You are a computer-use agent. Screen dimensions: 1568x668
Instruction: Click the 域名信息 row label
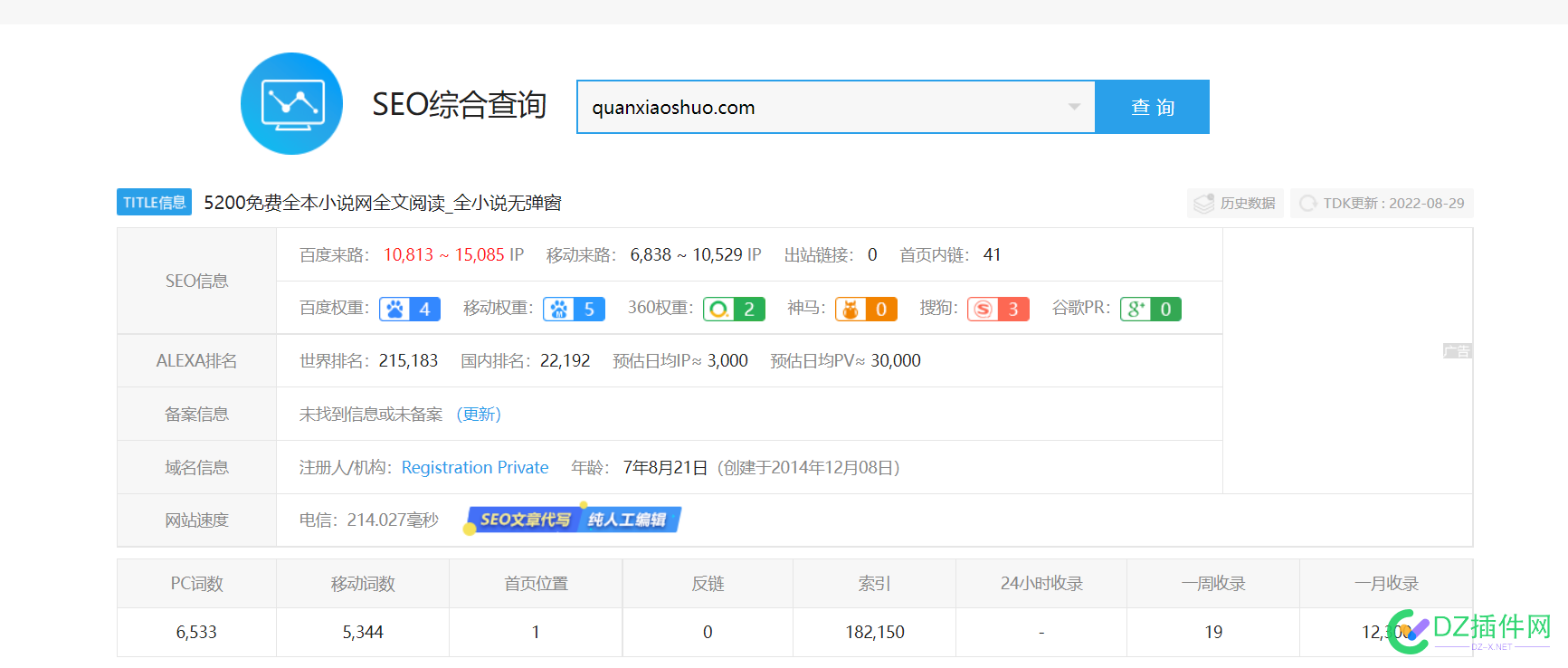[x=196, y=467]
